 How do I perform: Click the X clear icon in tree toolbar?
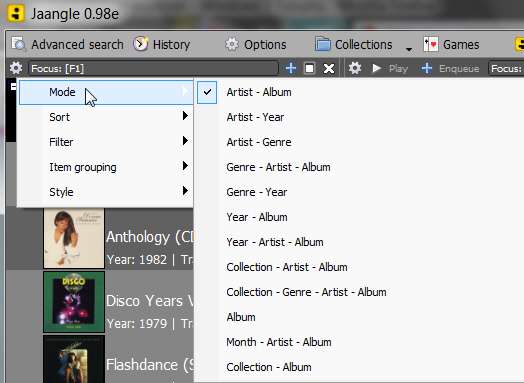[x=329, y=69]
